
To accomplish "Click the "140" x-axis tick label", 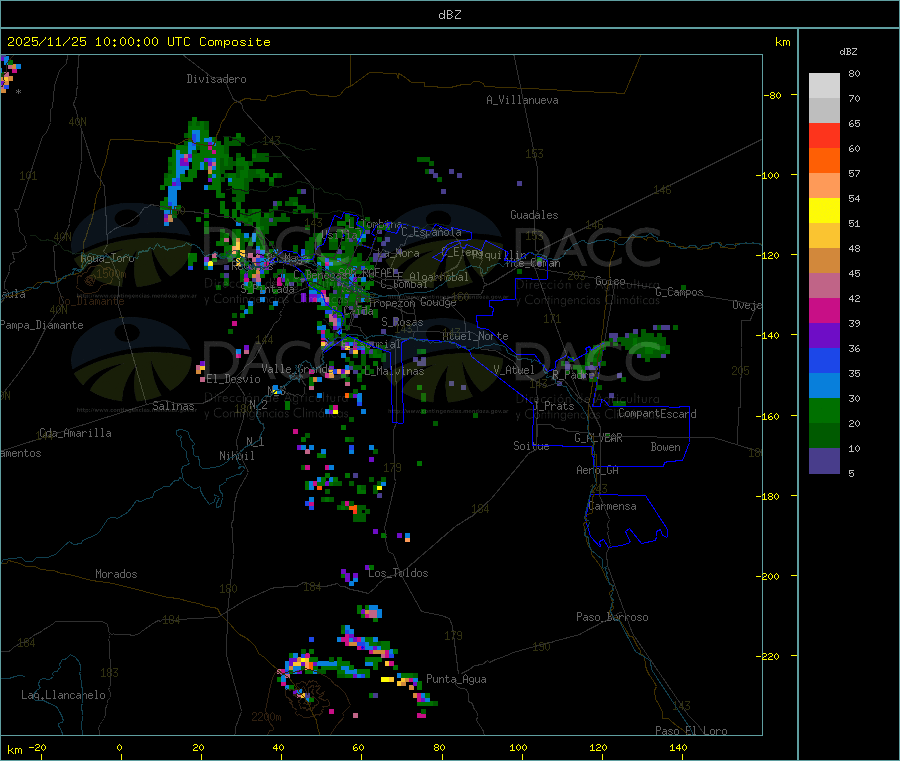I will coord(678,747).
